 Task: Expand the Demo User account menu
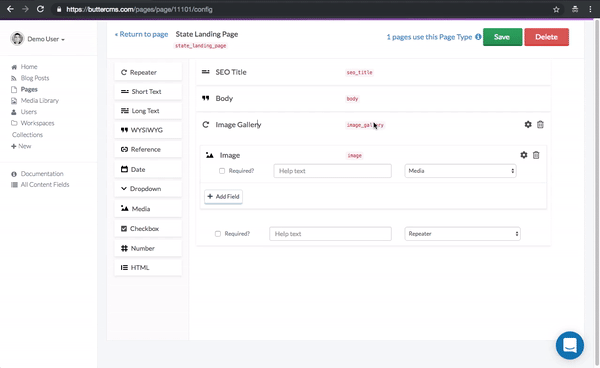pos(46,39)
